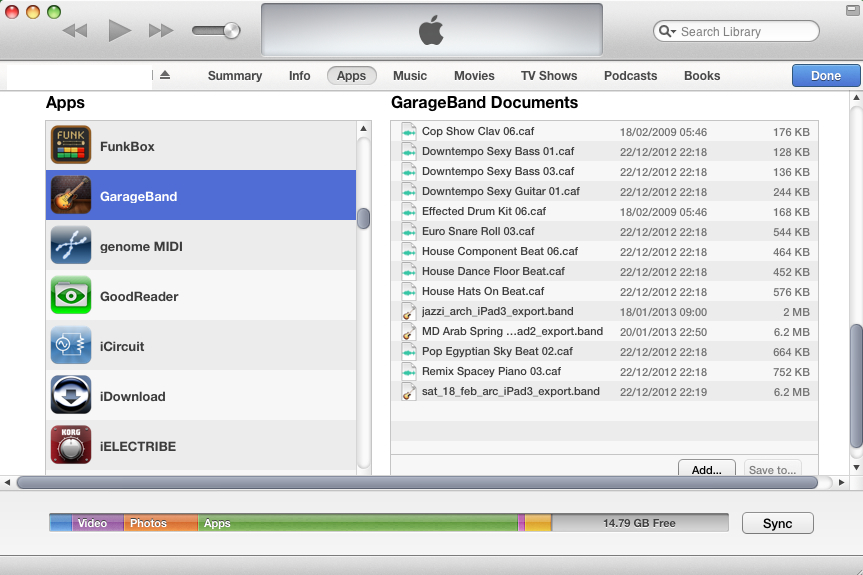The width and height of the screenshot is (863, 575).
Task: Click the apps list scroll-up arrow
Action: (x=363, y=129)
